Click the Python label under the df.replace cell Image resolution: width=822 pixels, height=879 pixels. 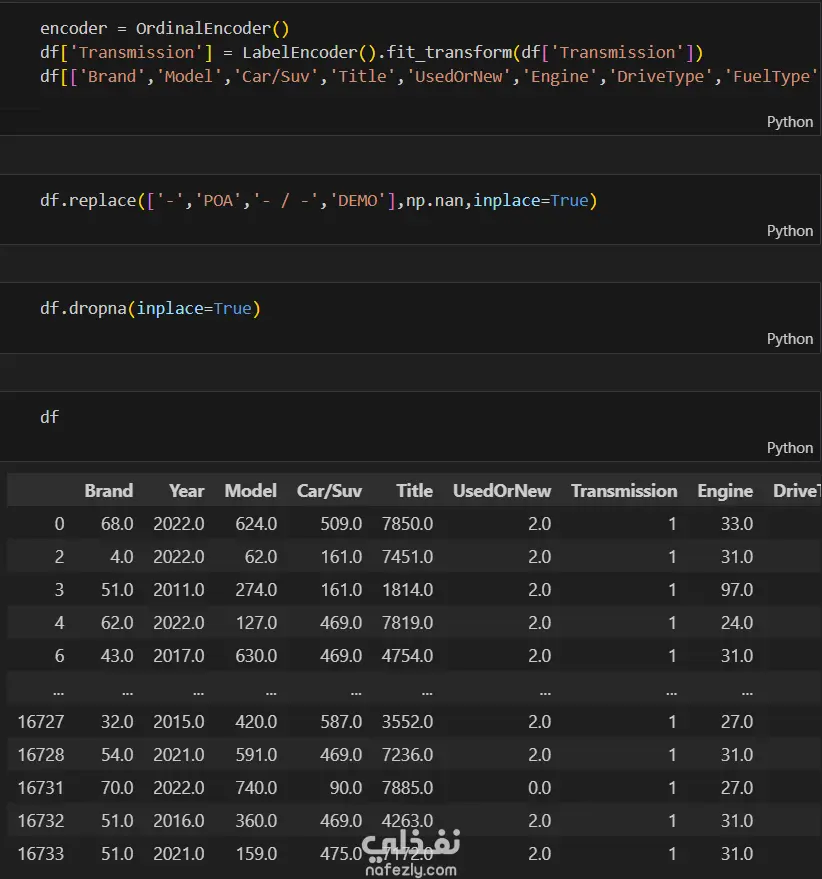coord(790,231)
